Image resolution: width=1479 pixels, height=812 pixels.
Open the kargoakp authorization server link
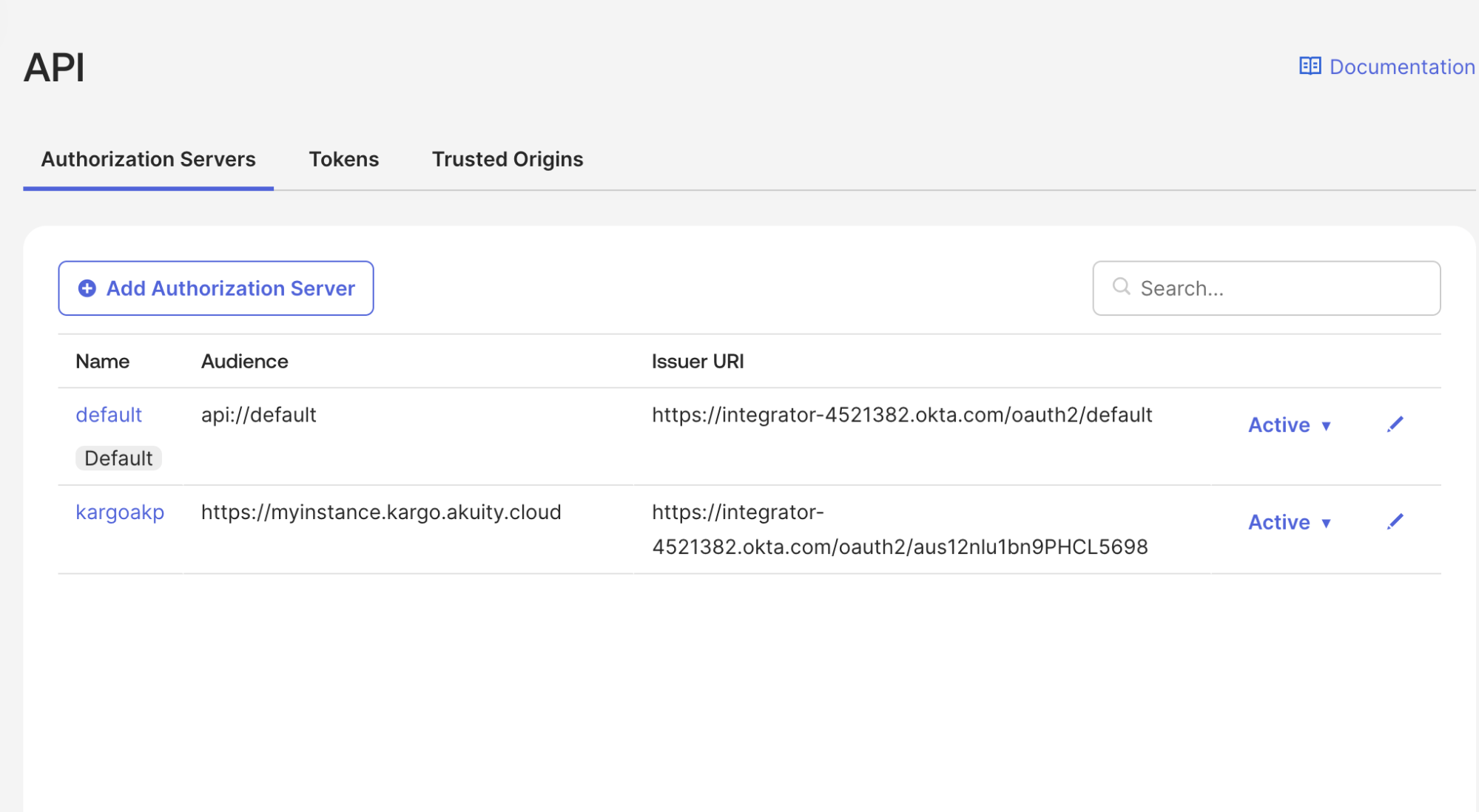pos(120,512)
